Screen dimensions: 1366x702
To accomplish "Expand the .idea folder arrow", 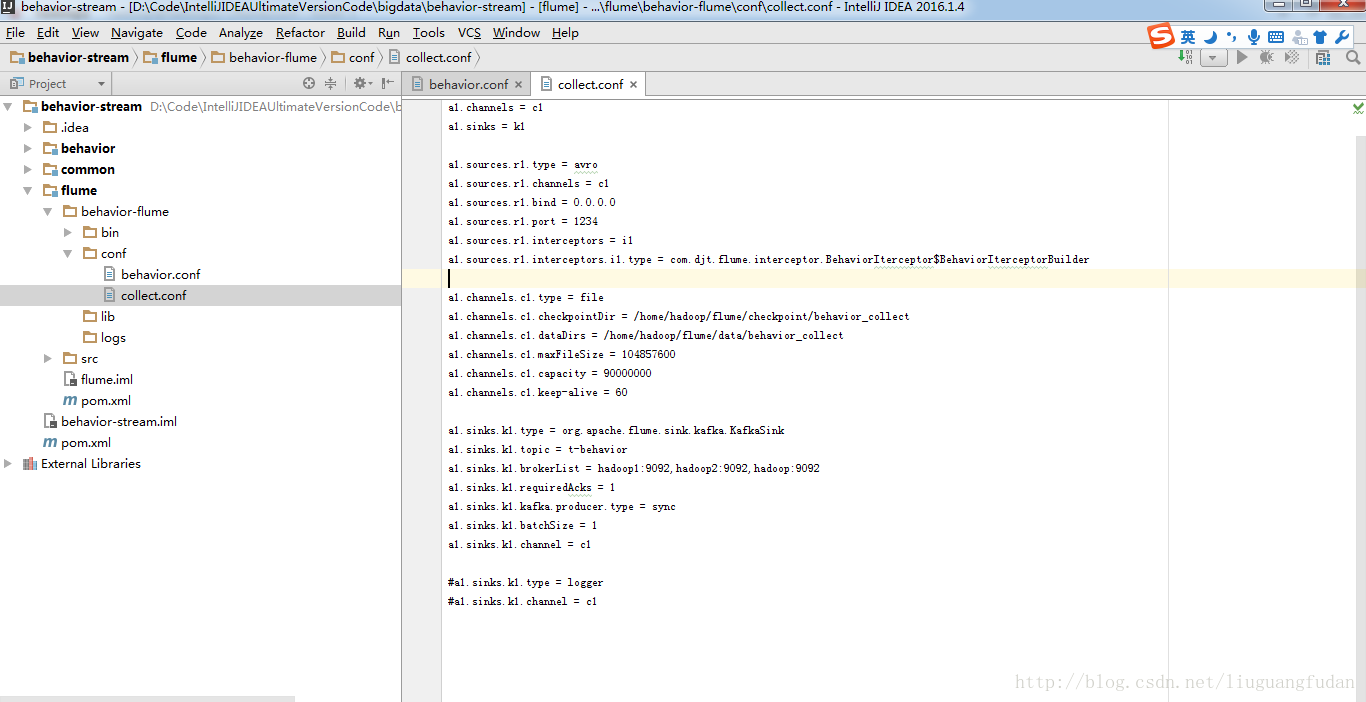I will 28,127.
